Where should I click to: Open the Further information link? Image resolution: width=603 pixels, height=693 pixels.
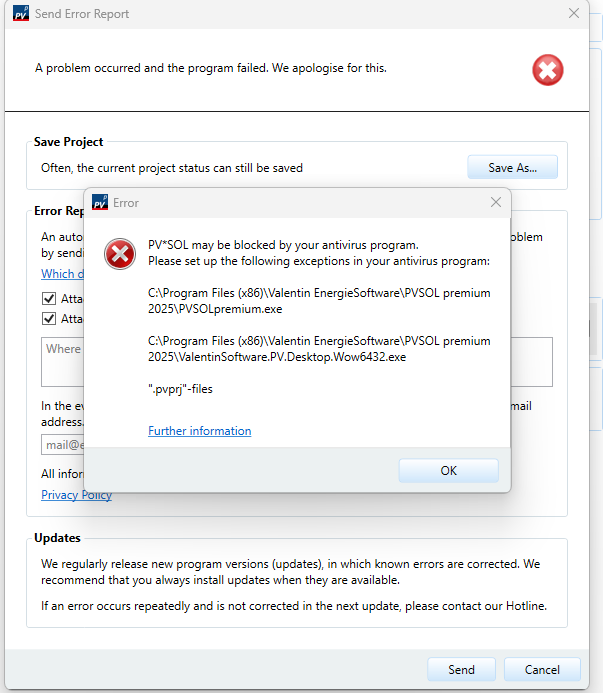point(200,431)
